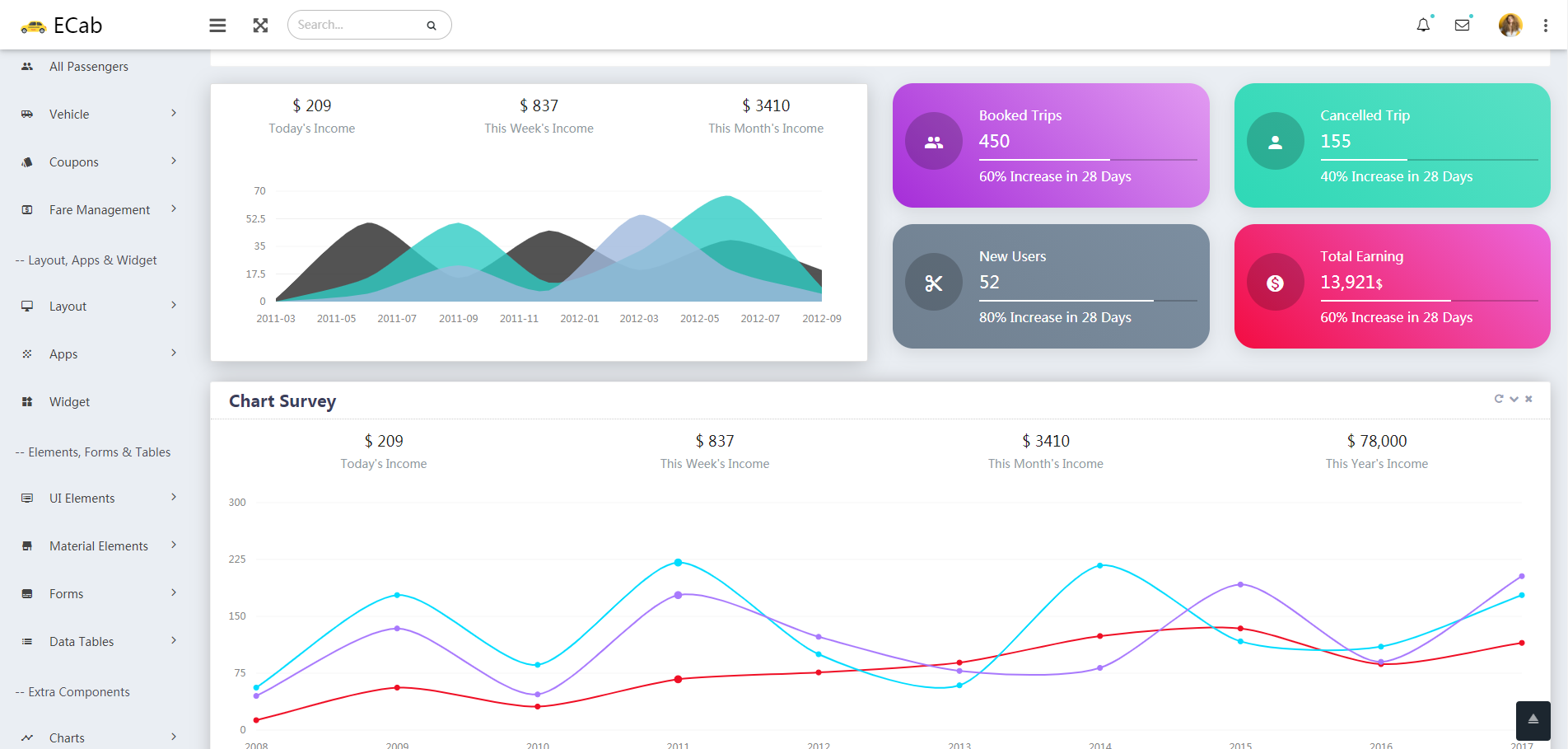The image size is (1568, 749).
Task: Open the Coupons submenu
Action: (74, 162)
